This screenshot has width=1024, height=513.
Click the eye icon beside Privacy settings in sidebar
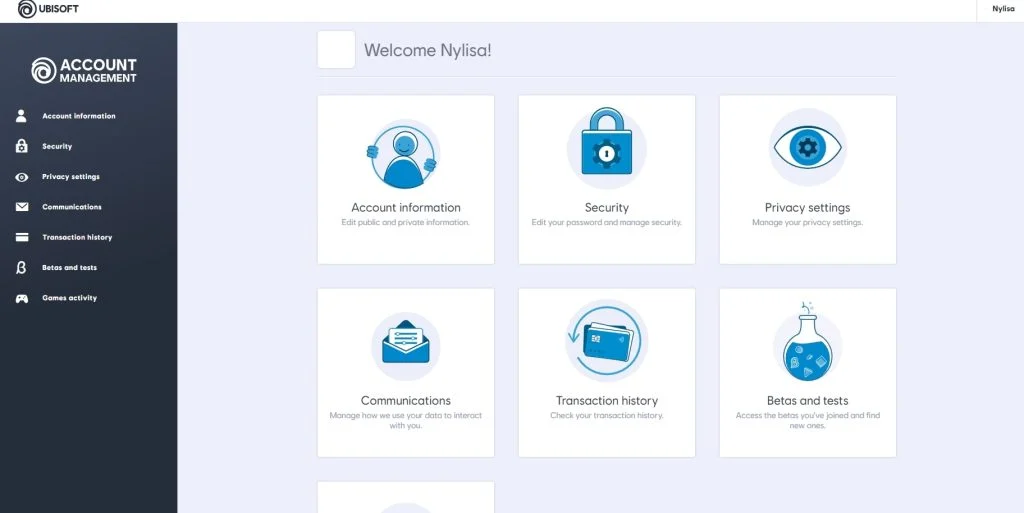(22, 177)
